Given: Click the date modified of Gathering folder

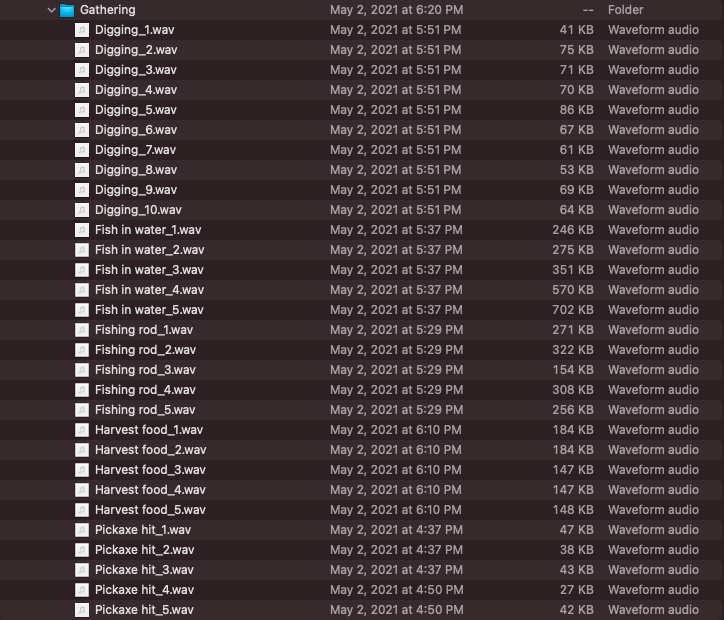Looking at the screenshot, I should [396, 10].
